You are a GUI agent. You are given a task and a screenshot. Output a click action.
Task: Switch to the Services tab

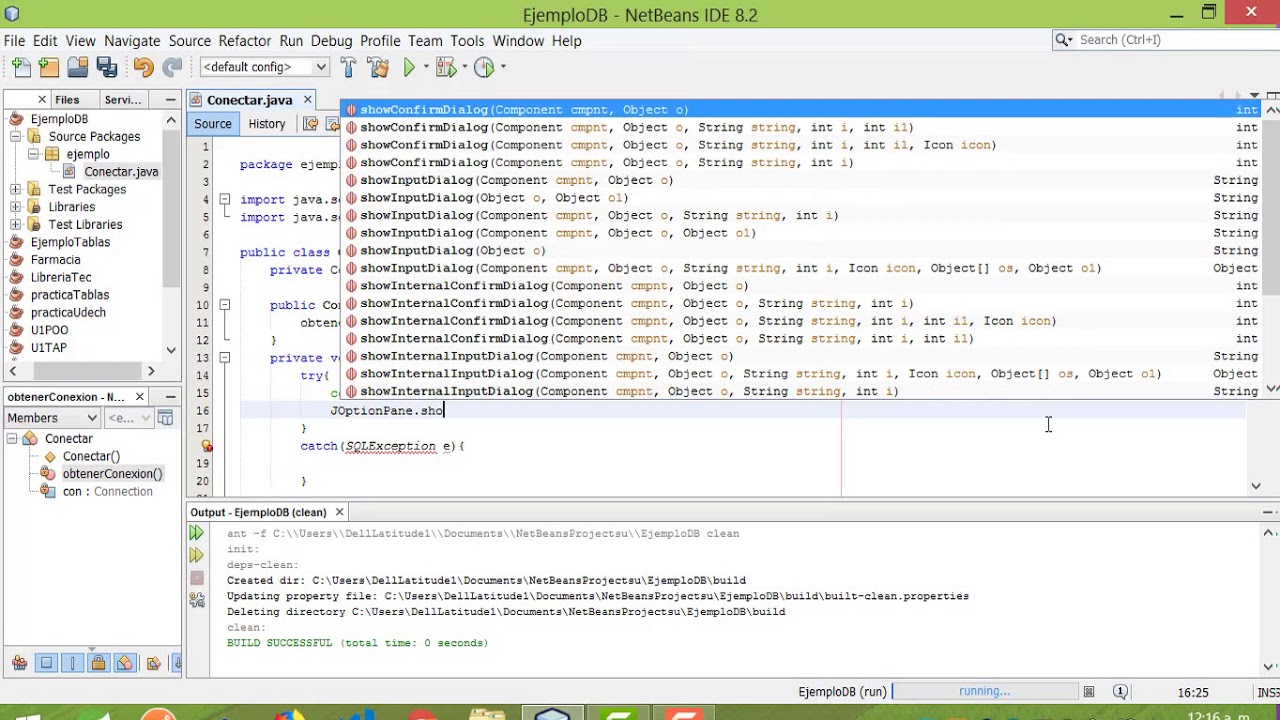point(123,100)
